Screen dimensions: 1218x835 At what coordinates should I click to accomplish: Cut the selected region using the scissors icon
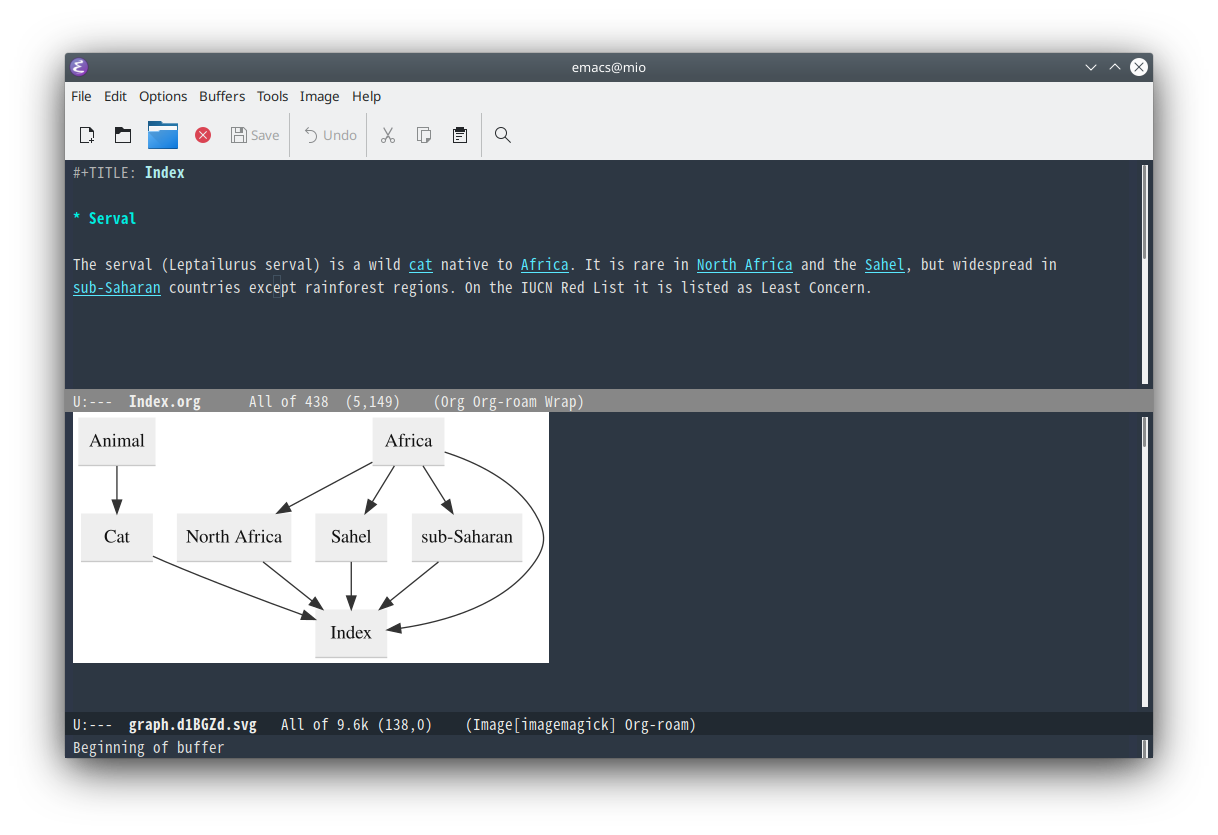pyautogui.click(x=387, y=134)
